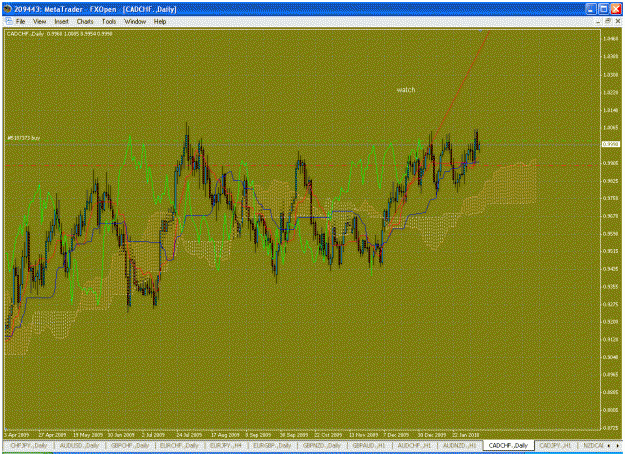Select the 'watch' text label on chart
Screen dimensions: 625x454
coord(406,90)
